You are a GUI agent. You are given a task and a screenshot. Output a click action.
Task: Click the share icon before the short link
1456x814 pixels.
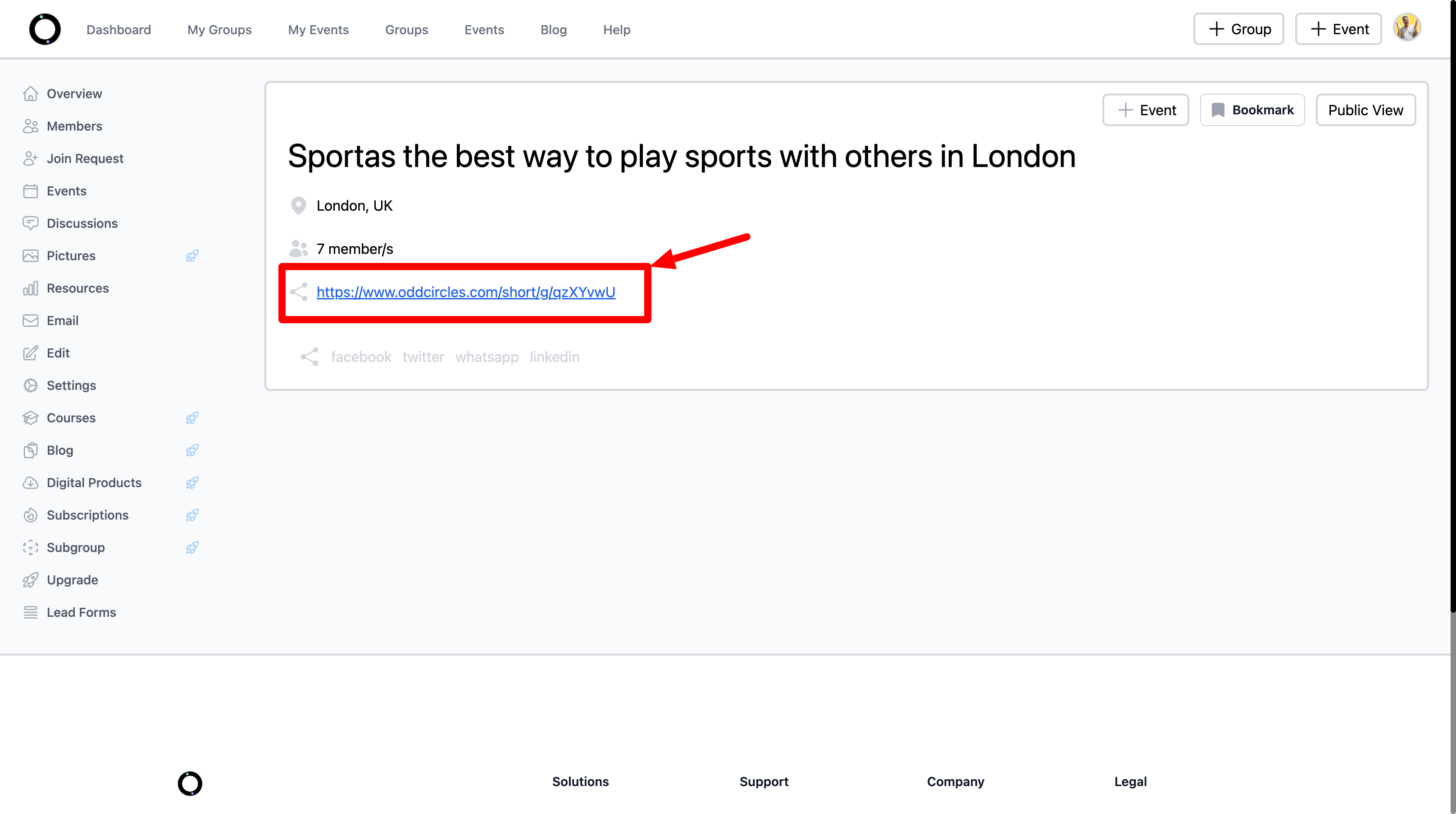pyautogui.click(x=298, y=292)
